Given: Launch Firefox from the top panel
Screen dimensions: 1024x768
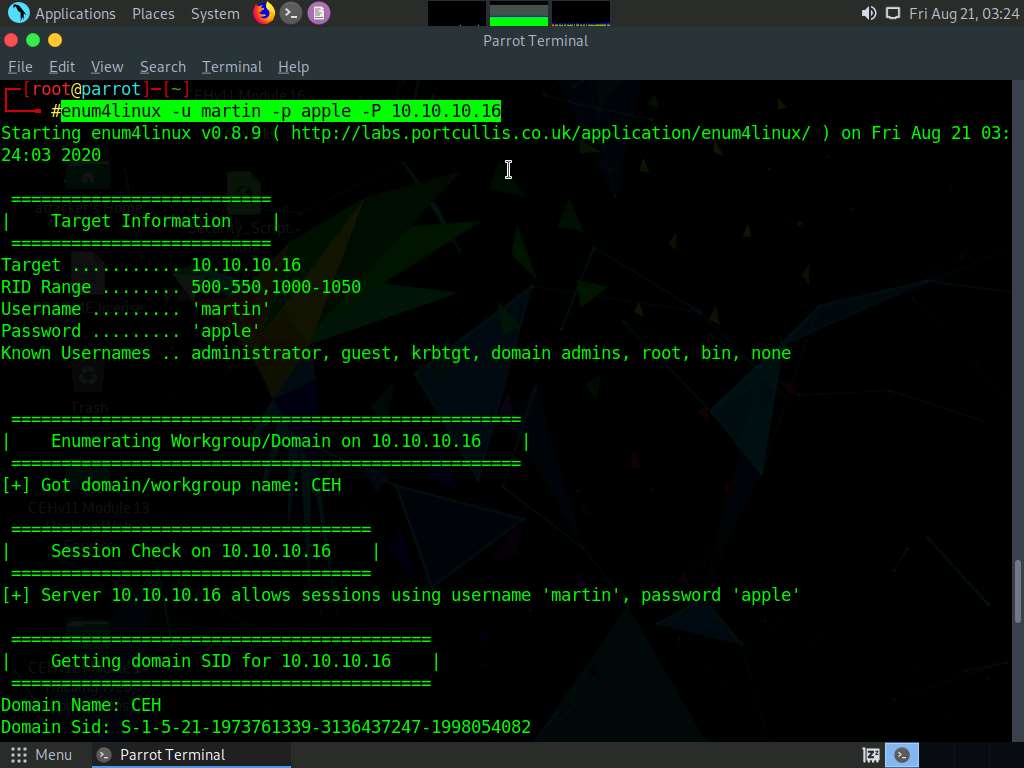Looking at the screenshot, I should click(x=264, y=13).
